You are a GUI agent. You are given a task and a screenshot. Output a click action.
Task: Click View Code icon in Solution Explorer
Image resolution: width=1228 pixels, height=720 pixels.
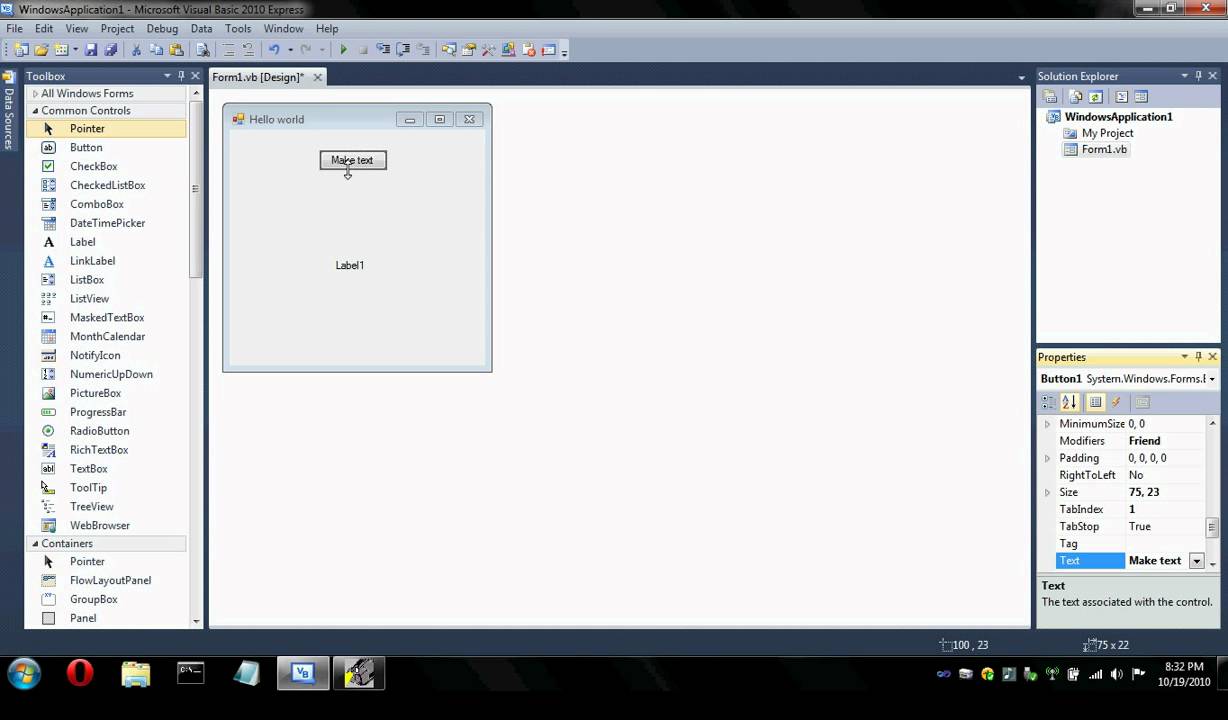tap(1121, 97)
